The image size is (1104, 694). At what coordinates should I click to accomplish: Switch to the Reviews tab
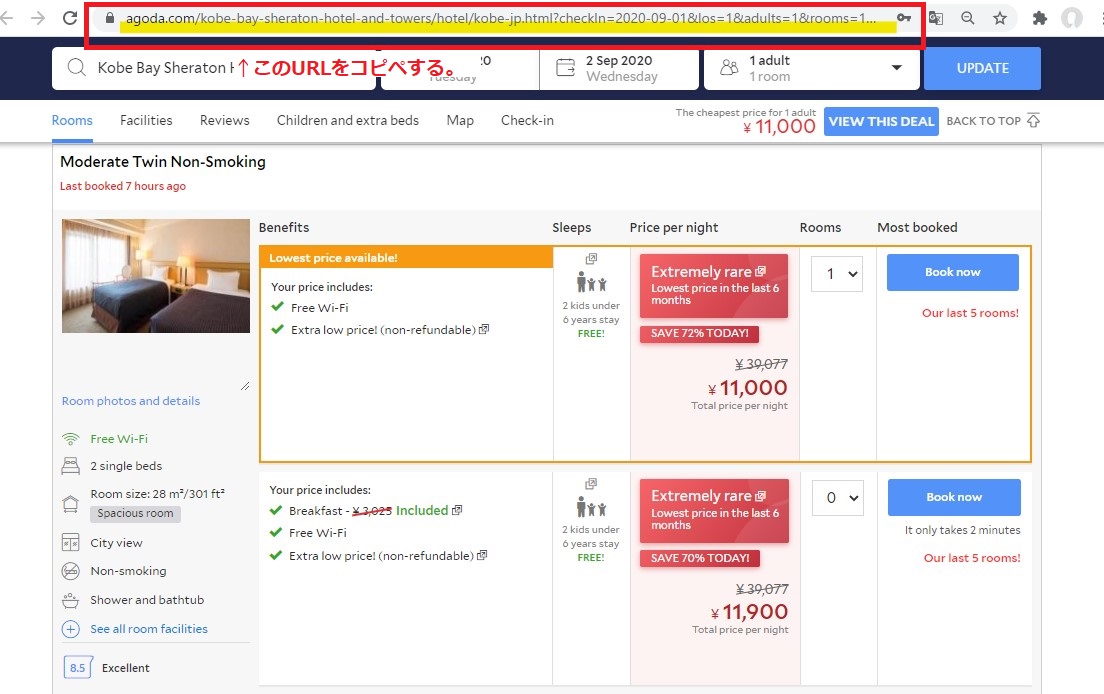pos(225,120)
